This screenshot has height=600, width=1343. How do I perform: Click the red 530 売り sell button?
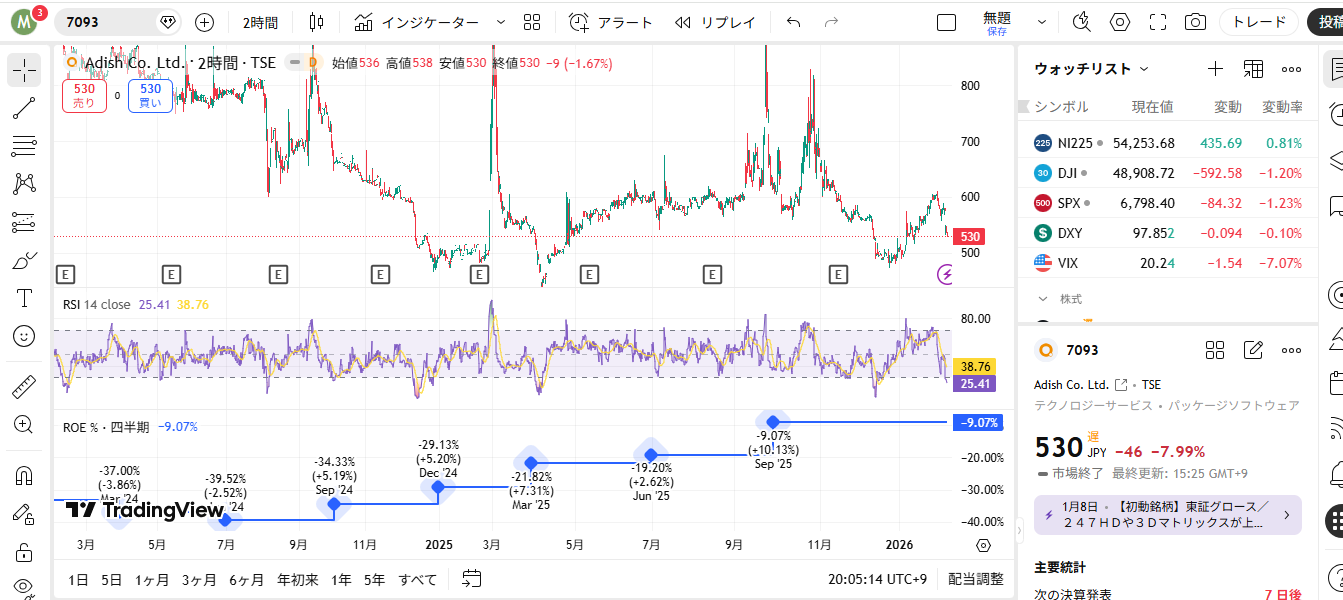(84, 95)
